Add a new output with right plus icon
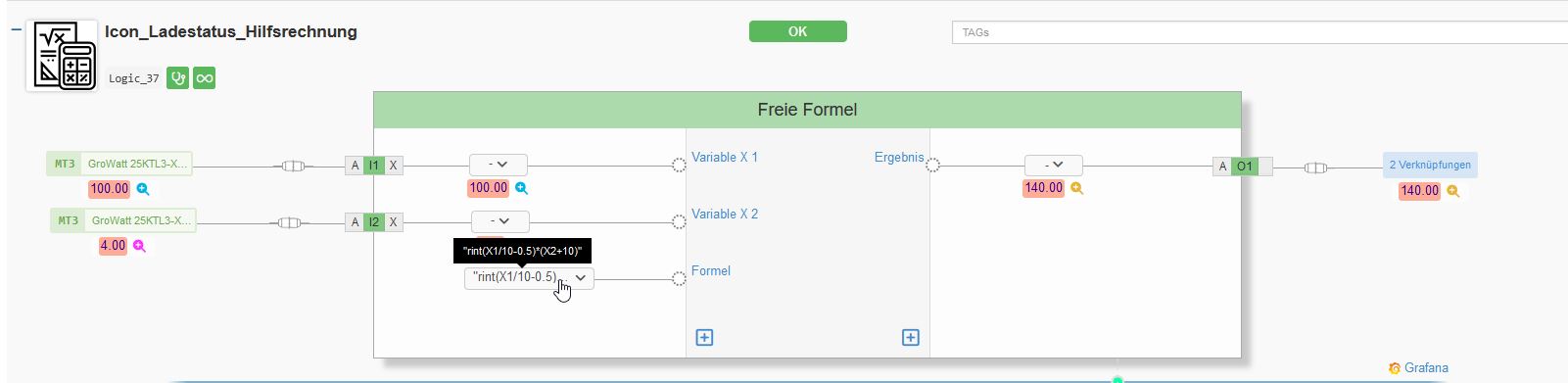The width and height of the screenshot is (1568, 383). click(x=910, y=337)
